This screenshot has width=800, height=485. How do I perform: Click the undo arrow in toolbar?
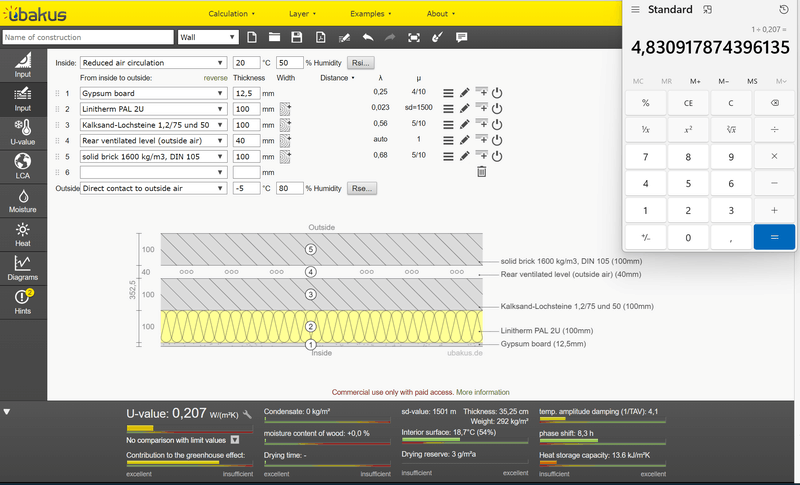[368, 37]
